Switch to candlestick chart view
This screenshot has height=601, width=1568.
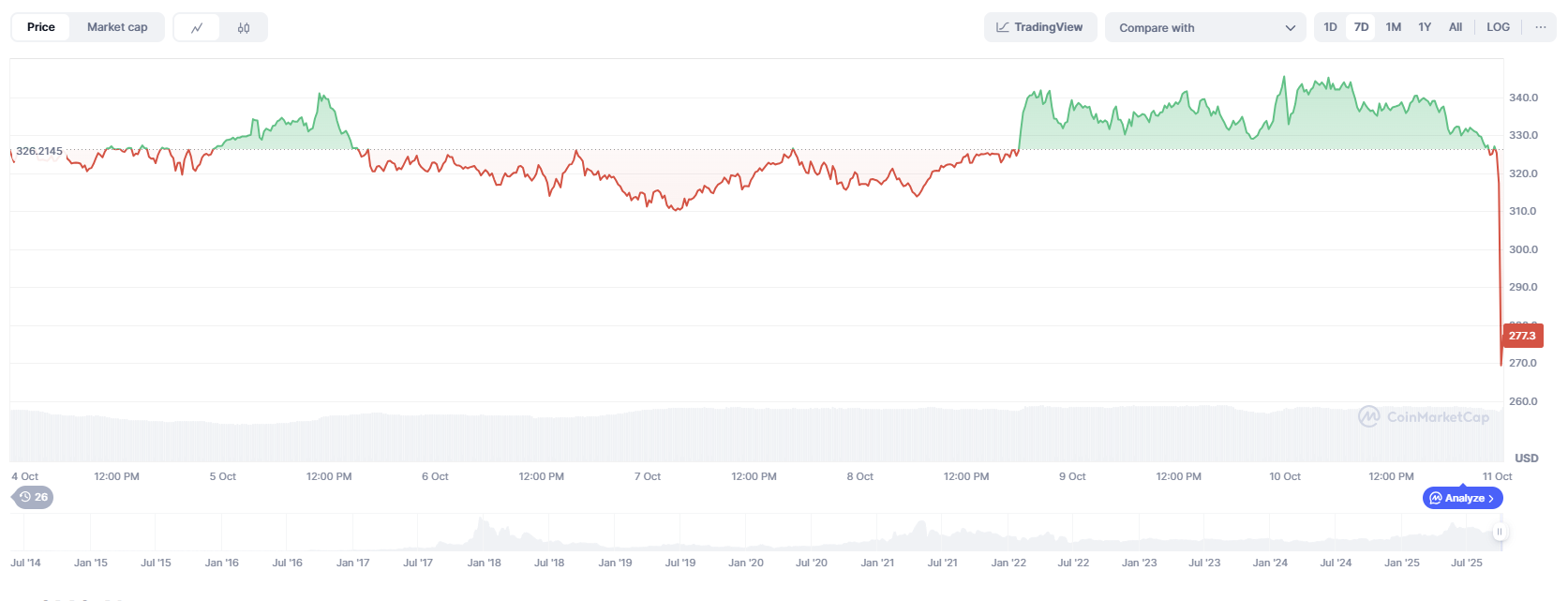(244, 28)
